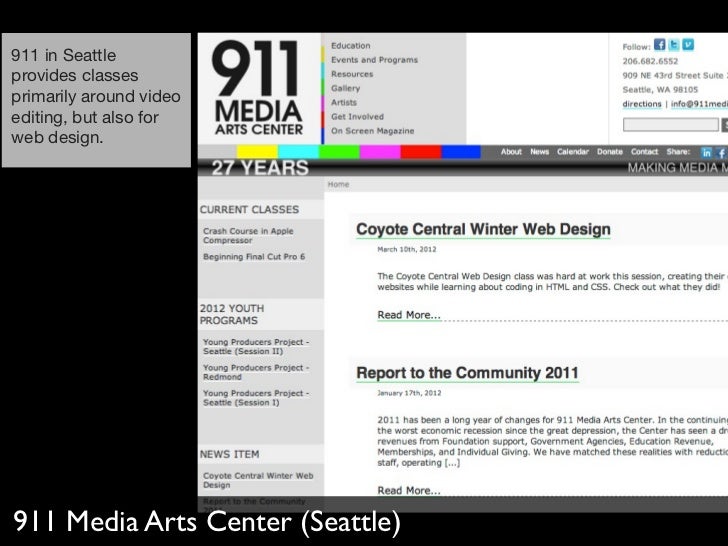Click the directions link
This screenshot has width=728, height=546.
click(x=642, y=104)
